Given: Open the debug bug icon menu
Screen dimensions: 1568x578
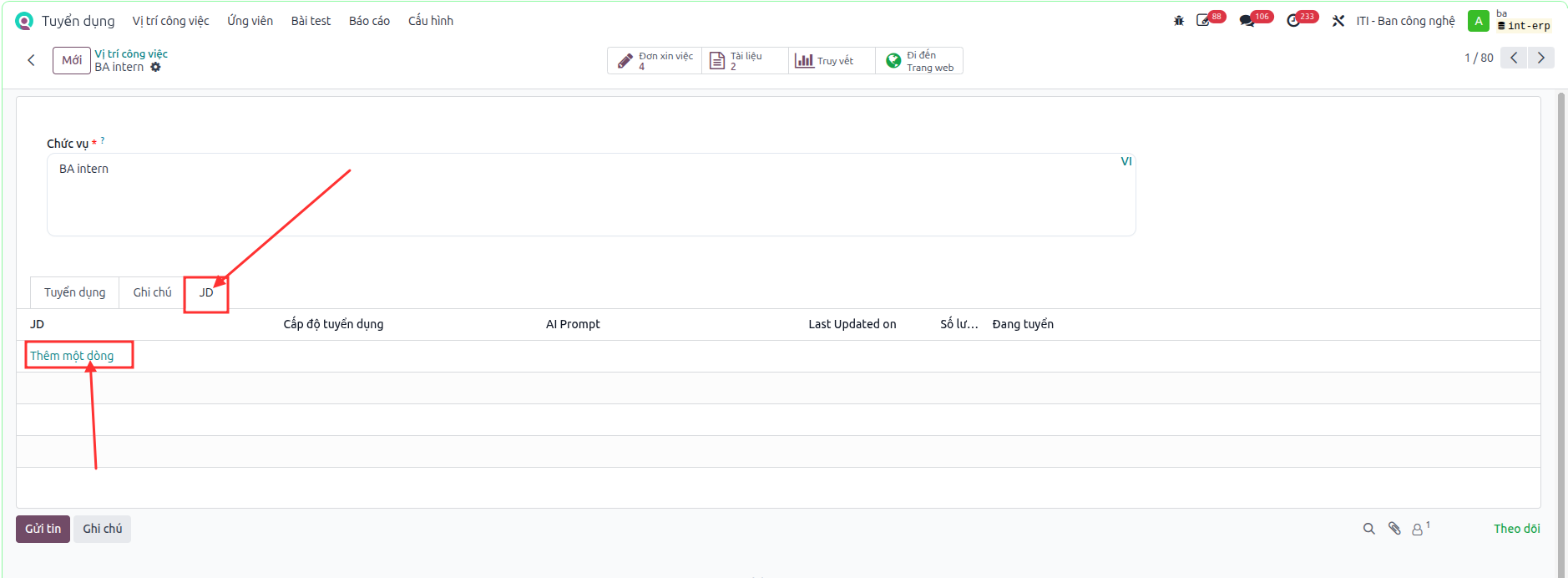Looking at the screenshot, I should tap(1178, 21).
